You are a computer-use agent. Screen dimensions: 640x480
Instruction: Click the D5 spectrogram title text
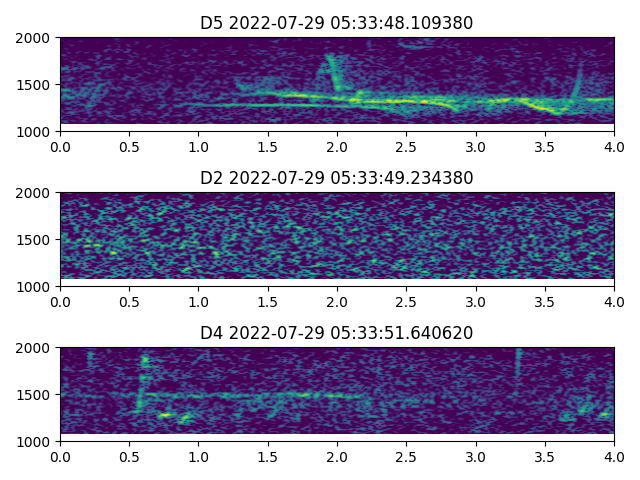337,23
